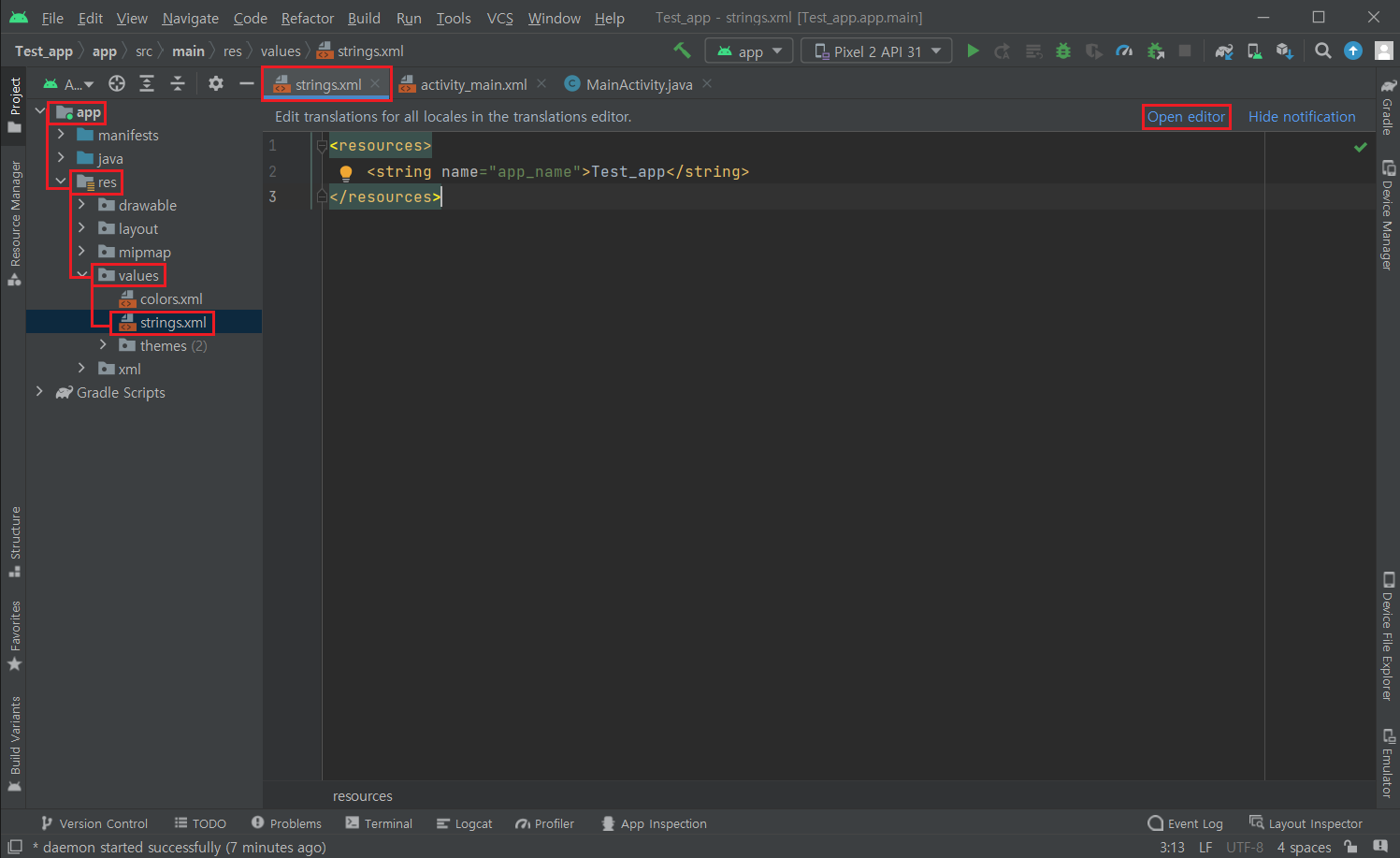Click the src breadcrumb in navigation bar

144,51
